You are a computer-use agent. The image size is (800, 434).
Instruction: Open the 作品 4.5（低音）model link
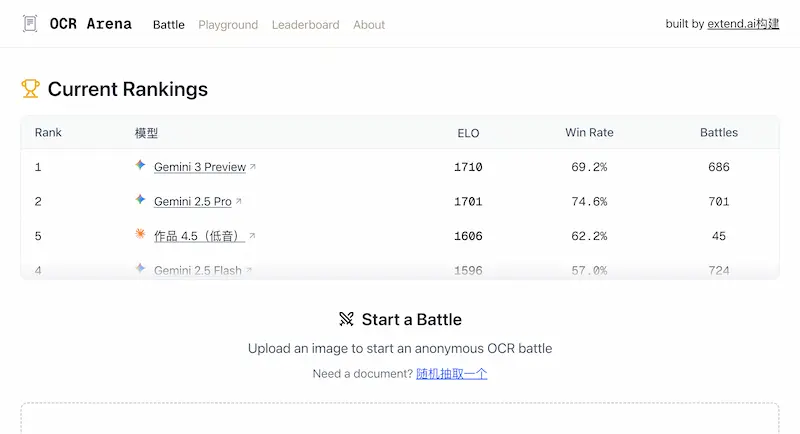point(199,237)
